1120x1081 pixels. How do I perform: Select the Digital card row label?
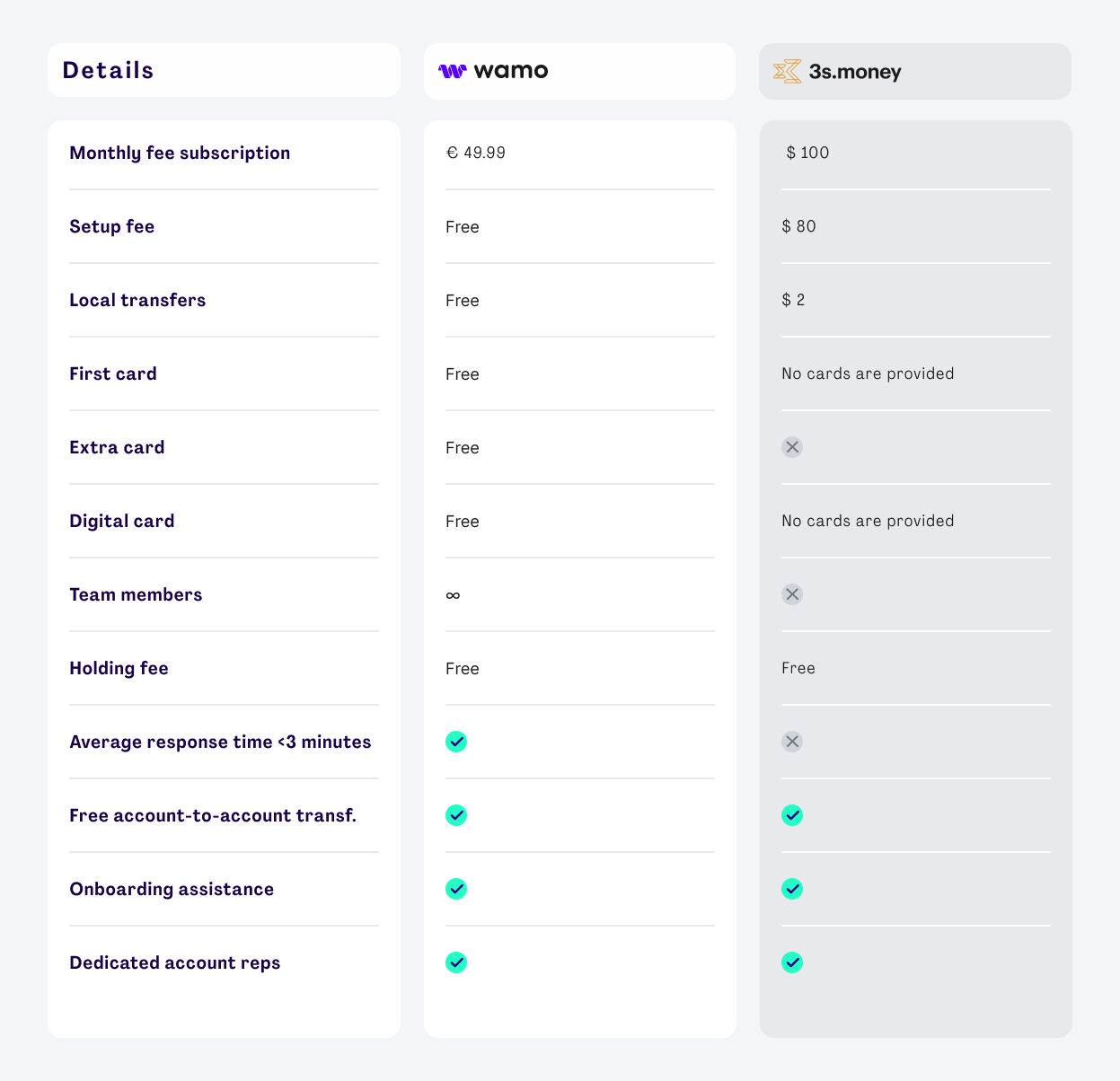click(x=122, y=522)
